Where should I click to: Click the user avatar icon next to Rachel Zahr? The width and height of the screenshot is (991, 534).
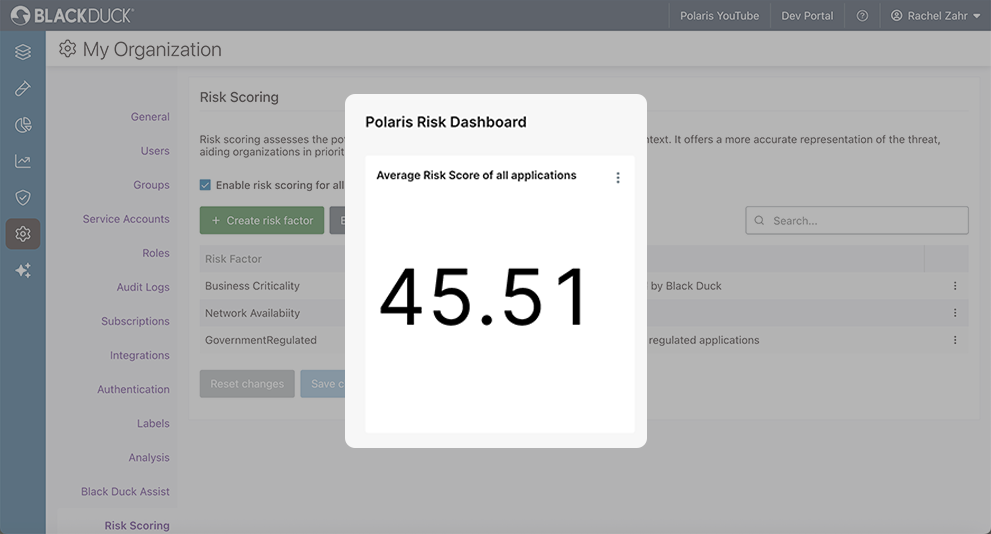tap(896, 16)
